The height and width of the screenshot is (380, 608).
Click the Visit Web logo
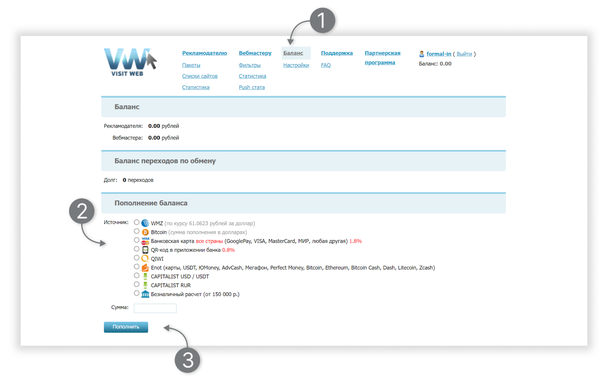(130, 62)
